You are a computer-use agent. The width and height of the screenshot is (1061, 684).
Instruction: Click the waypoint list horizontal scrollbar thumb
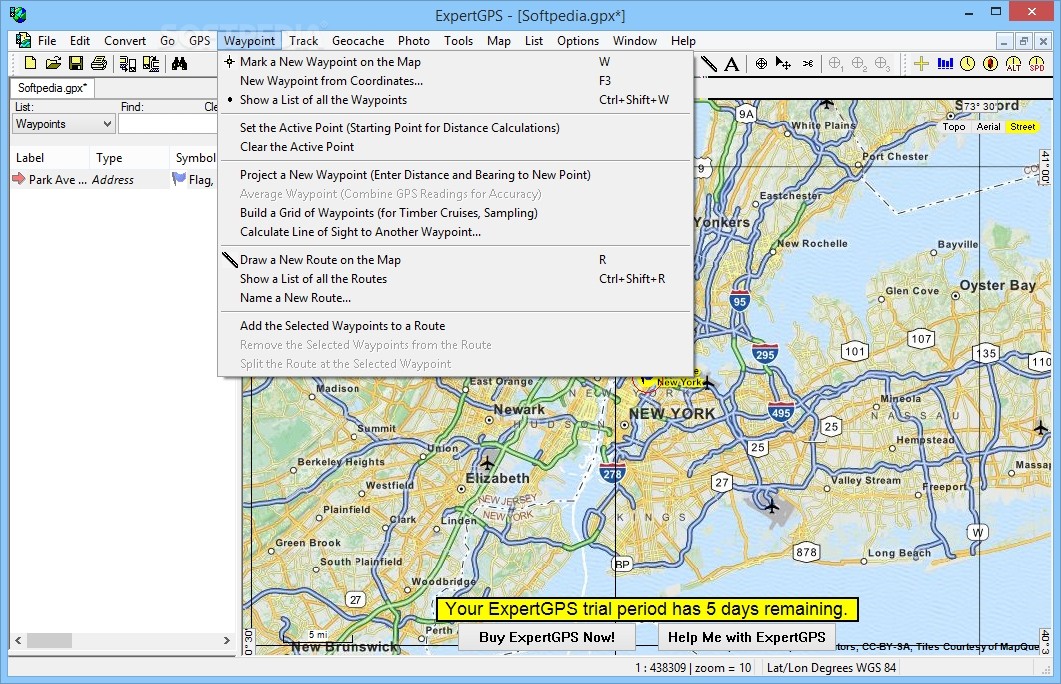(x=49, y=640)
